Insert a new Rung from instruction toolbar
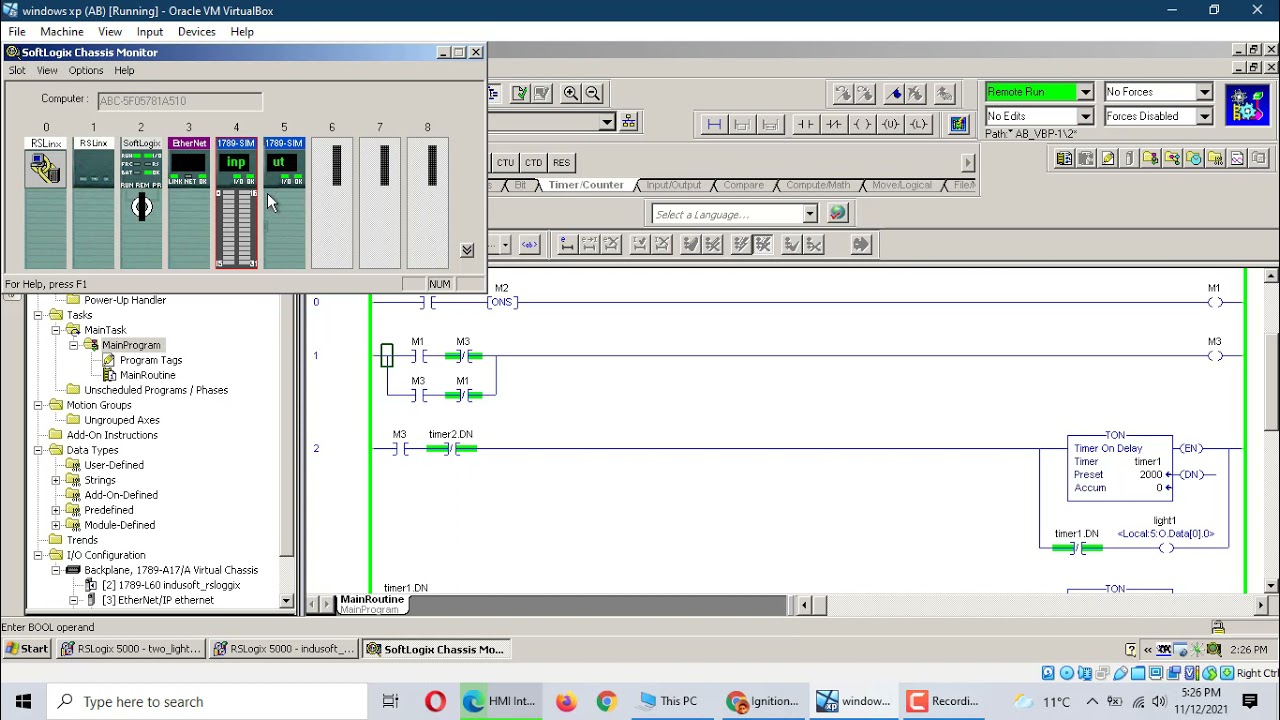The width and height of the screenshot is (1280, 720). [714, 124]
